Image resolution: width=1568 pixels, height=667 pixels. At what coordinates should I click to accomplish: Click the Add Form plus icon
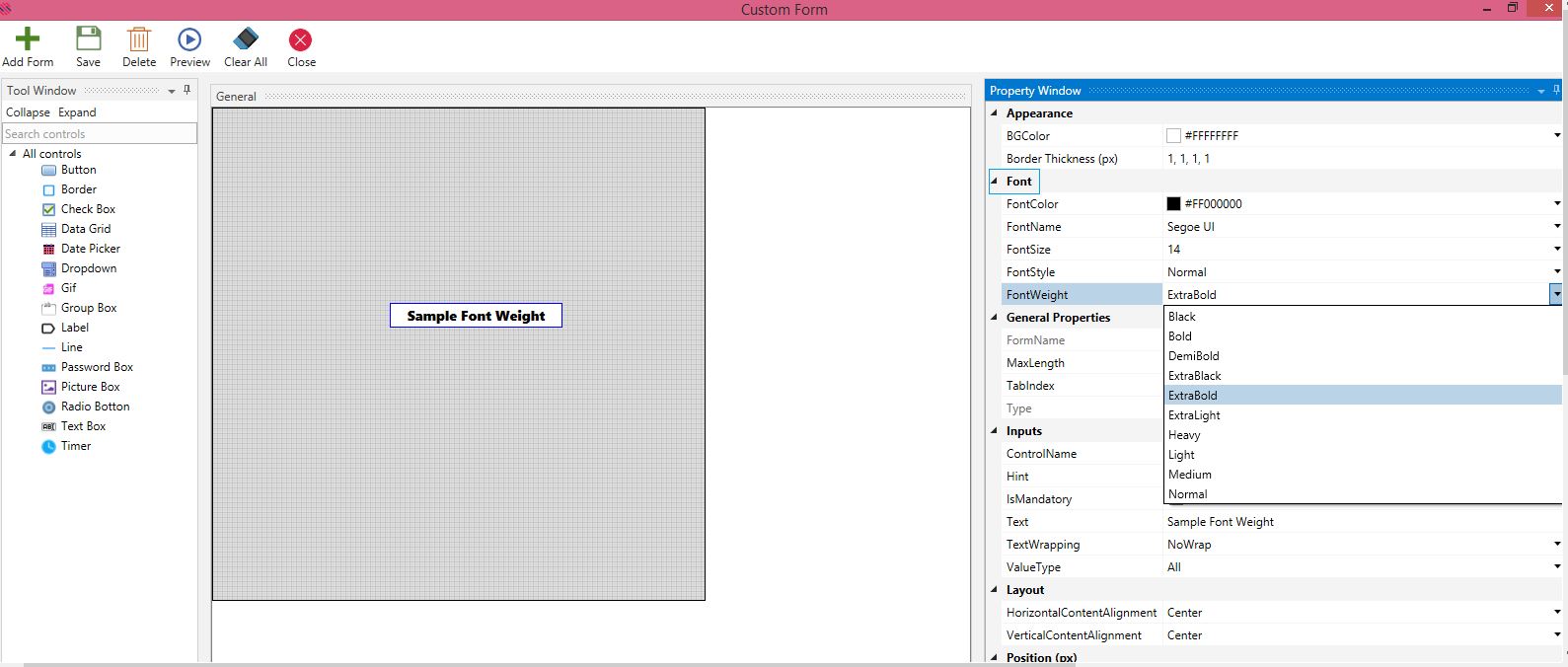point(28,39)
